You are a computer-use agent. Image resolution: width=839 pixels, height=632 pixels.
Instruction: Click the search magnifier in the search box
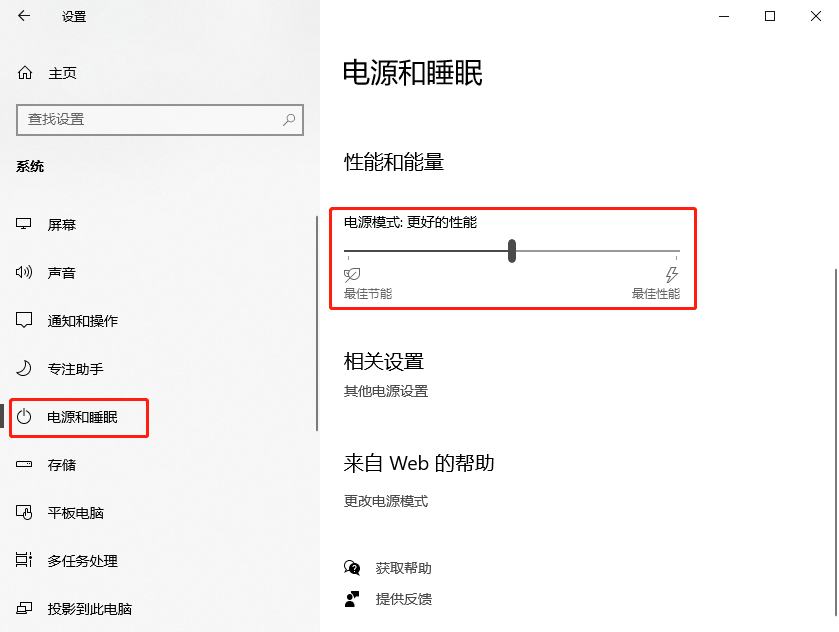(288, 120)
